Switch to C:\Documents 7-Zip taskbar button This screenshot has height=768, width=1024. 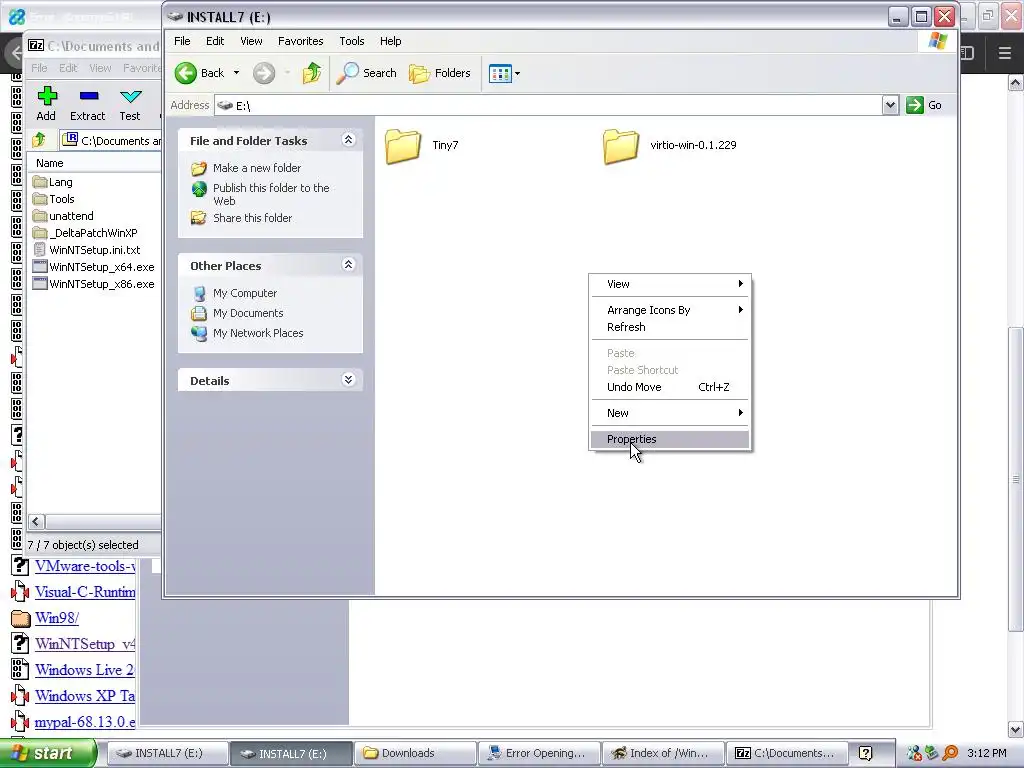[786, 754]
